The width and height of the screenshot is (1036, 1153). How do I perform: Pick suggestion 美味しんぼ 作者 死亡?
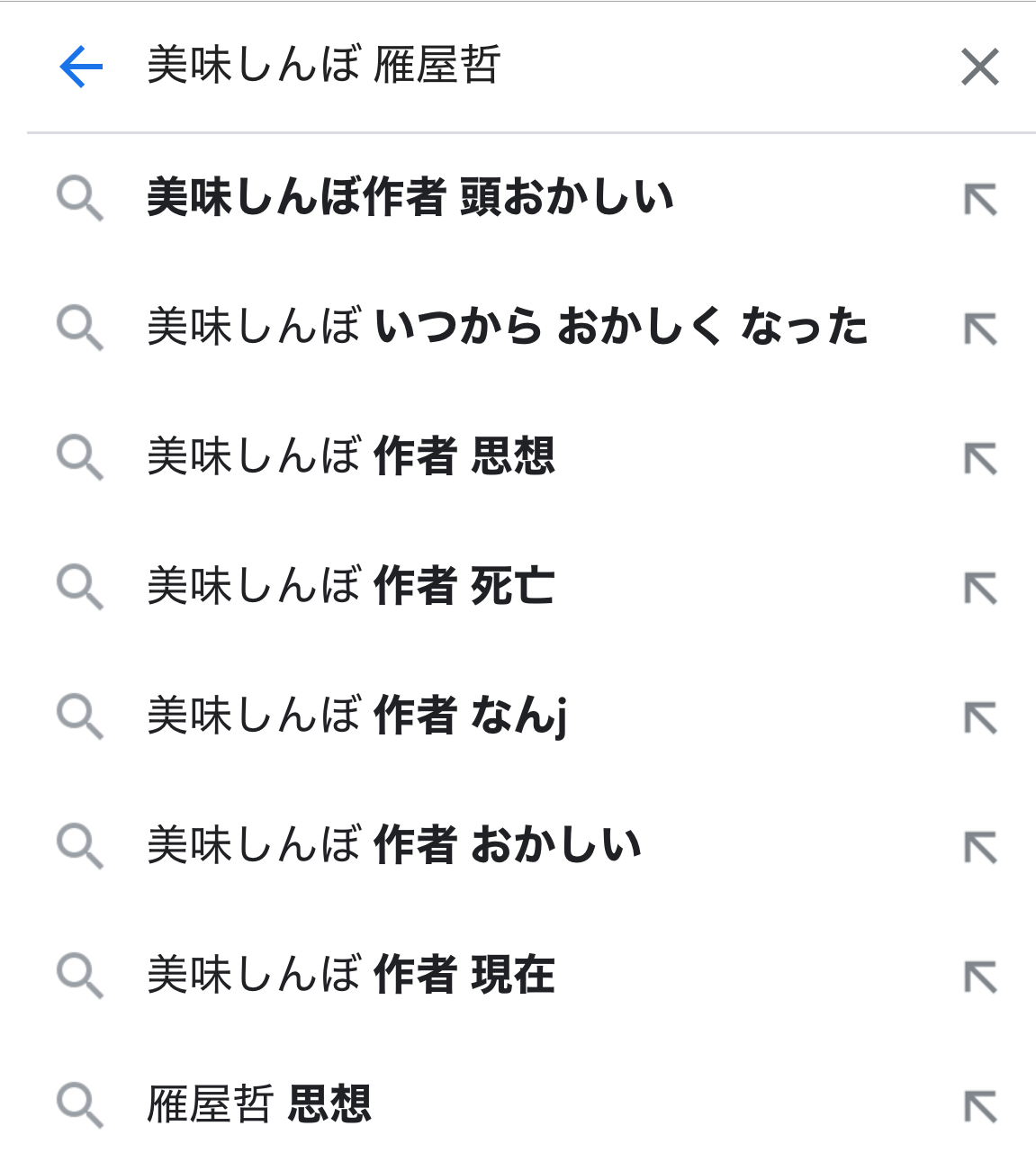351,586
